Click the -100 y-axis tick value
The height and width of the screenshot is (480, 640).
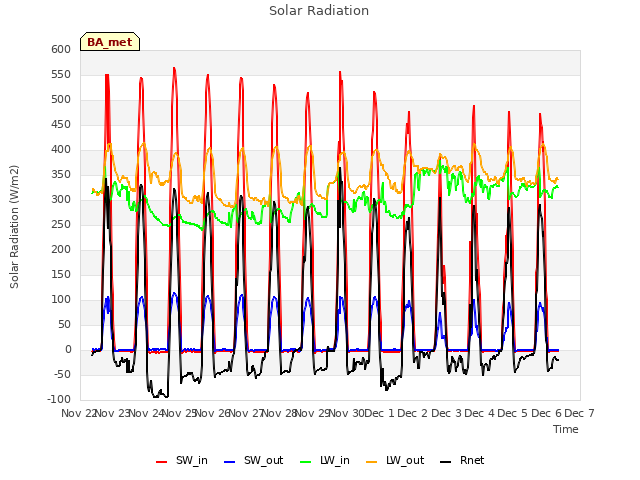click(59, 399)
